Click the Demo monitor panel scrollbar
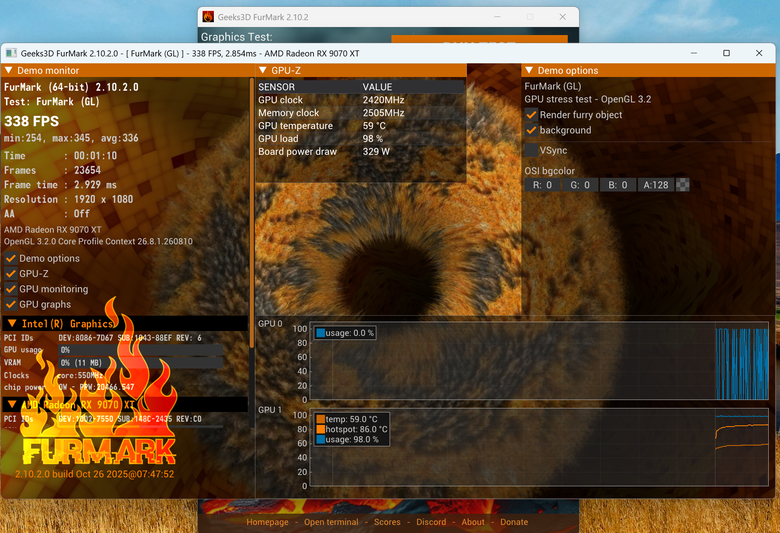This screenshot has width=780, height=533. pyautogui.click(x=252, y=213)
